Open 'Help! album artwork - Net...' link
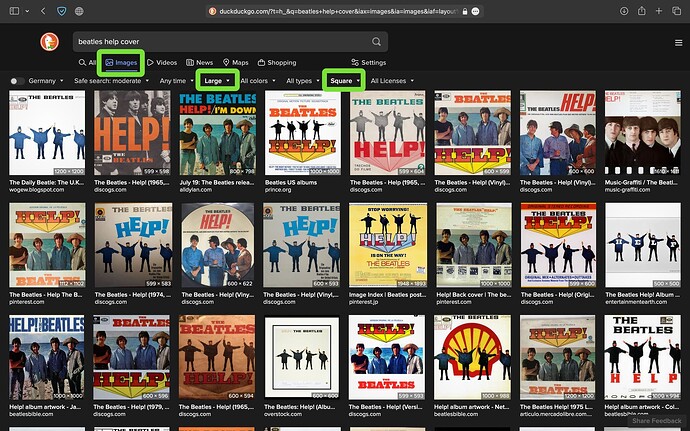 click(x=472, y=407)
